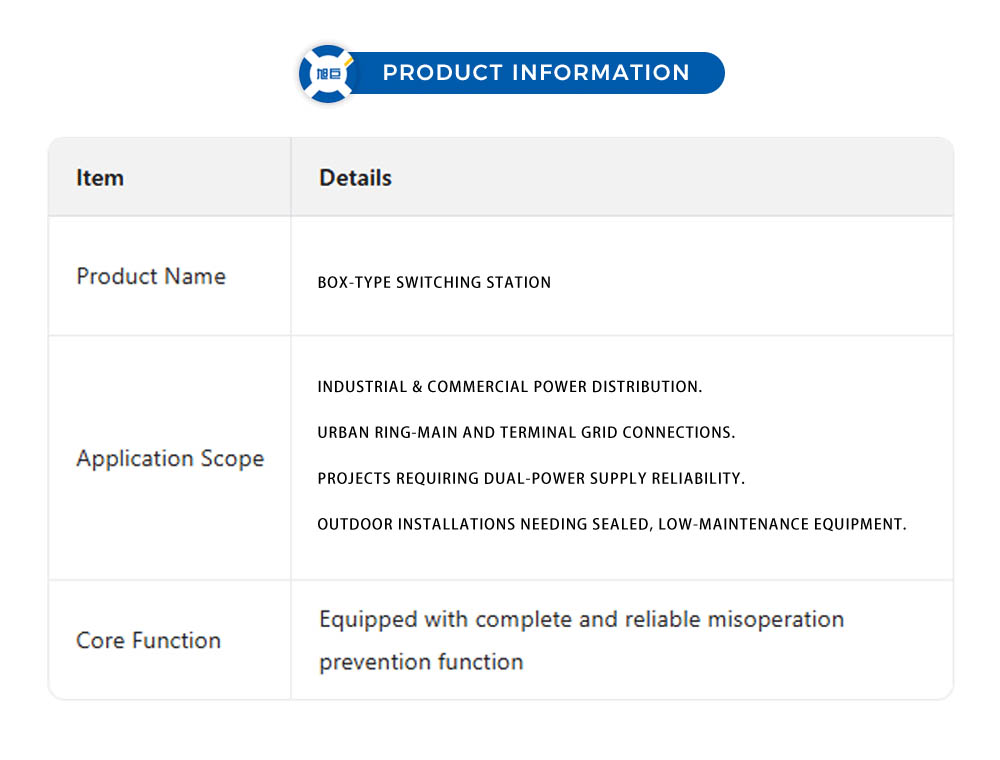Click the PRODUCT INFORMATION banner title
This screenshot has width=1000, height=760.
point(536,73)
